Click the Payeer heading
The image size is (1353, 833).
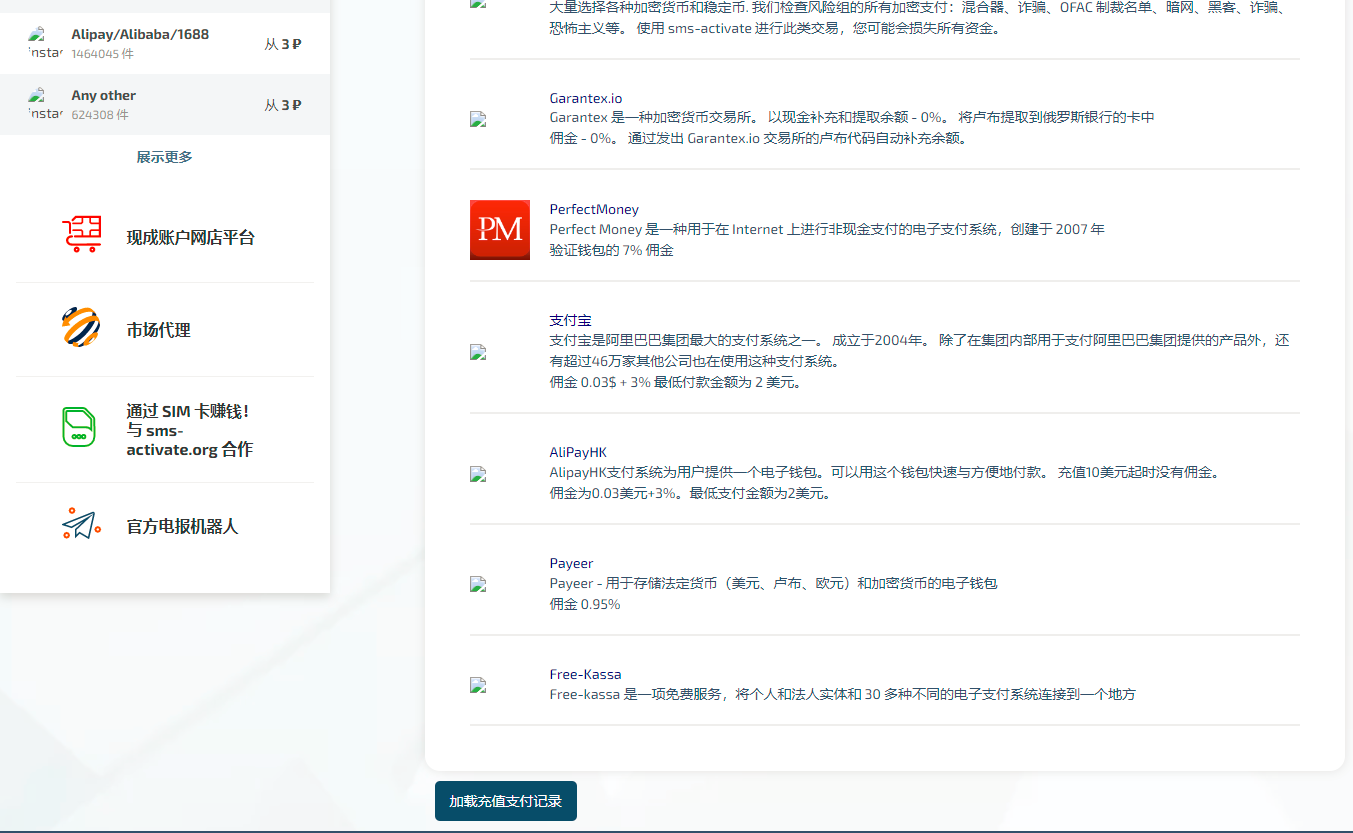(x=570, y=563)
